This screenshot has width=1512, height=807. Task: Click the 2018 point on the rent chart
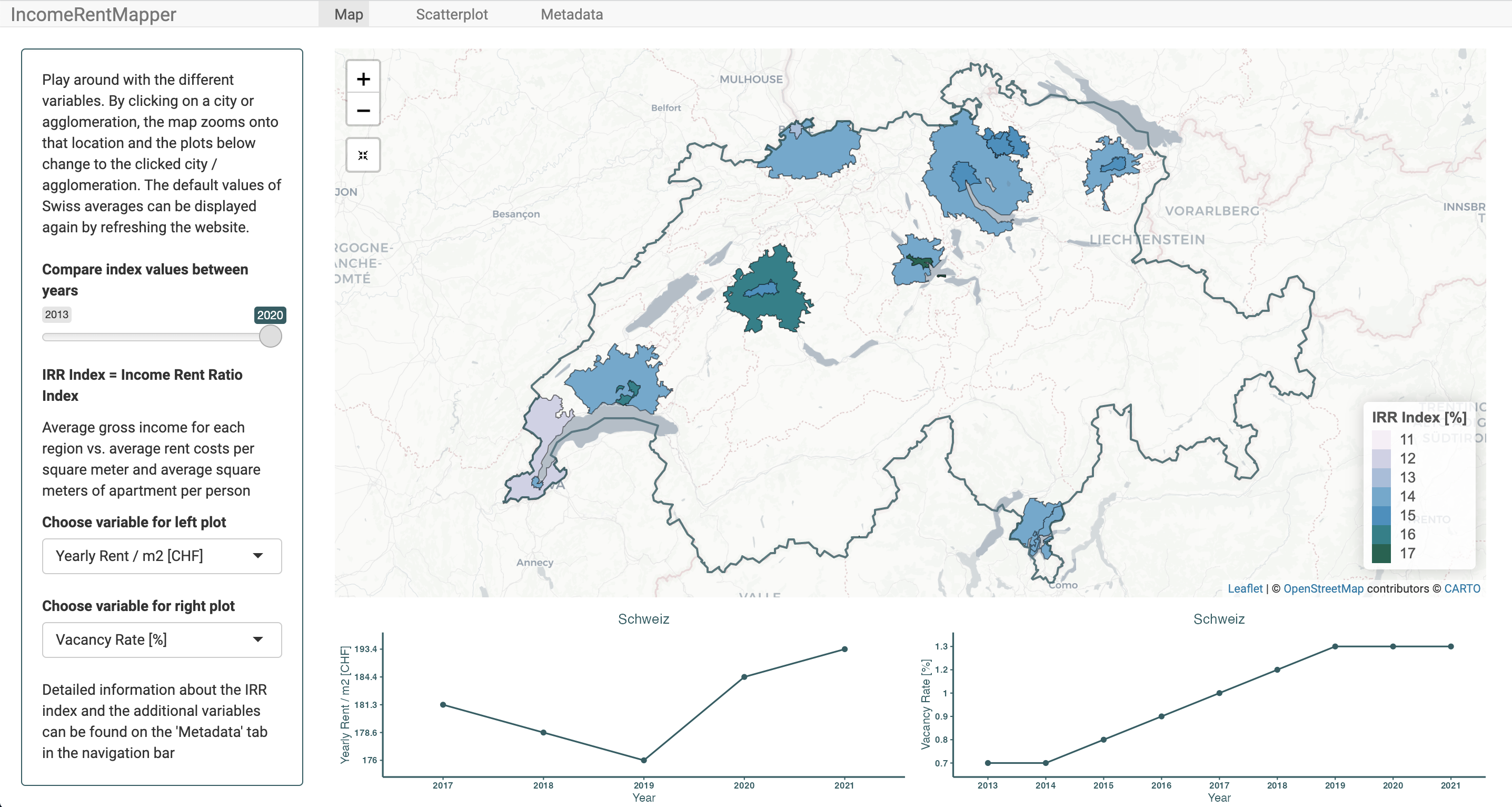[543, 732]
